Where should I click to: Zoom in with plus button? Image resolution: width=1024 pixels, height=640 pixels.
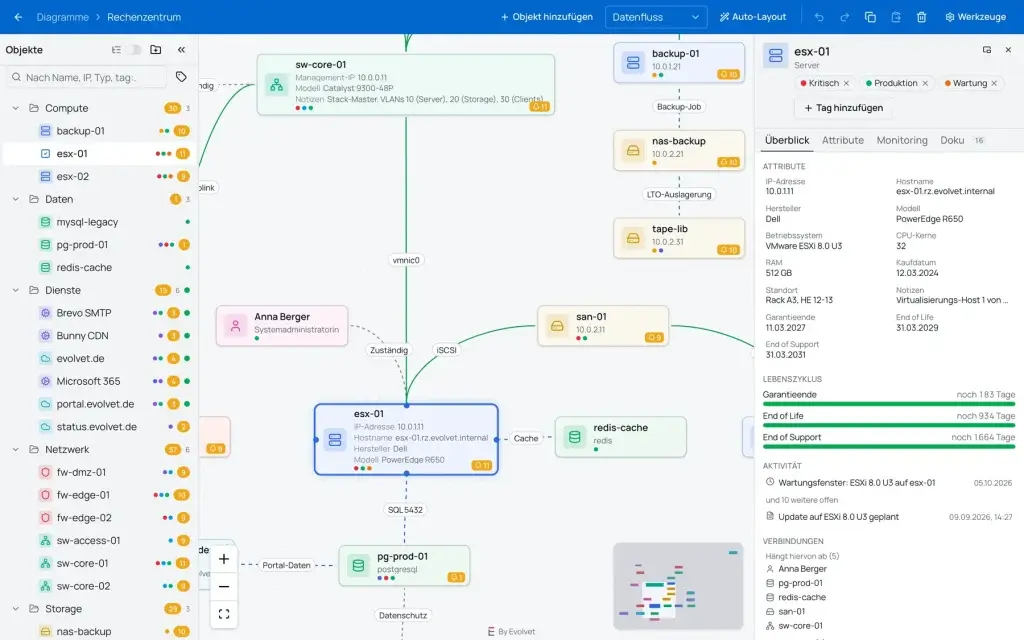coord(223,559)
